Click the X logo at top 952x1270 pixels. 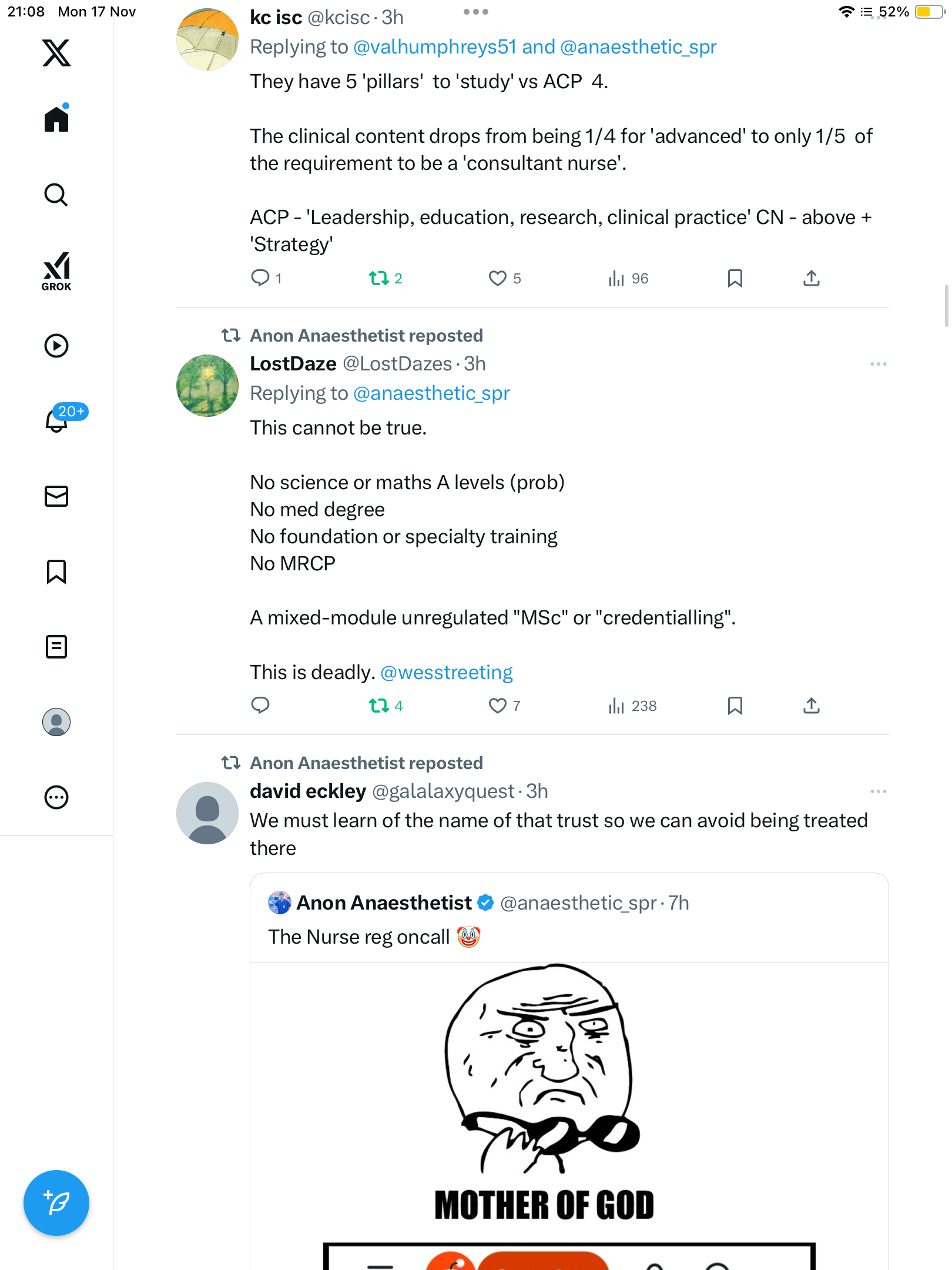click(x=56, y=53)
